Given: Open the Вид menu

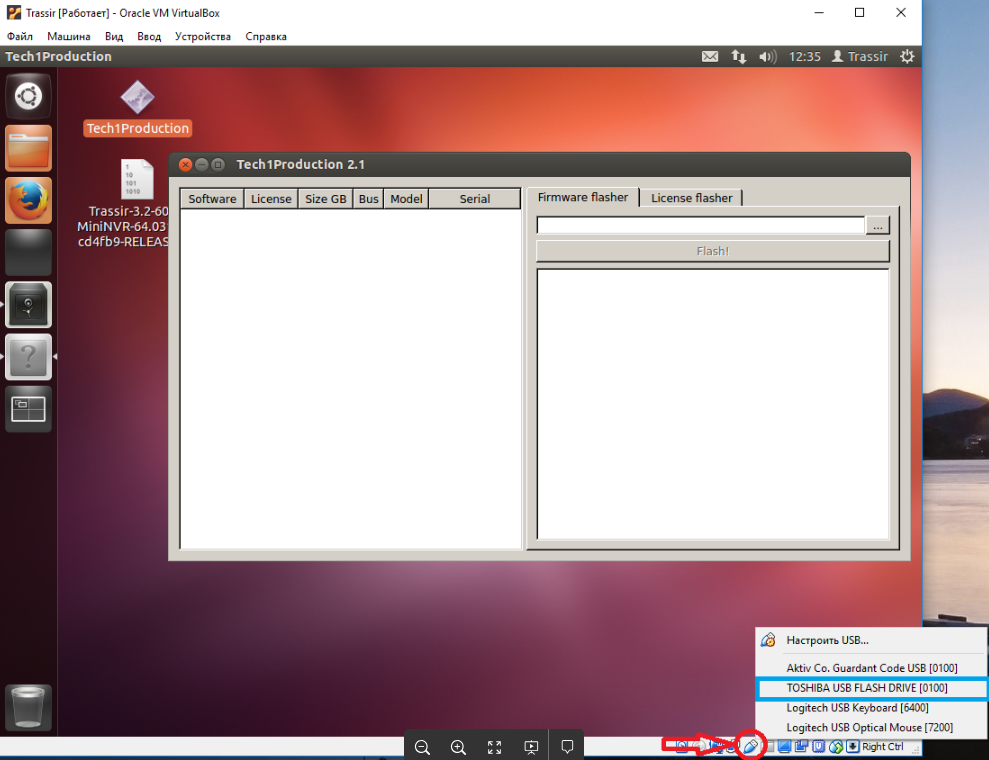Looking at the screenshot, I should pyautogui.click(x=114, y=37).
